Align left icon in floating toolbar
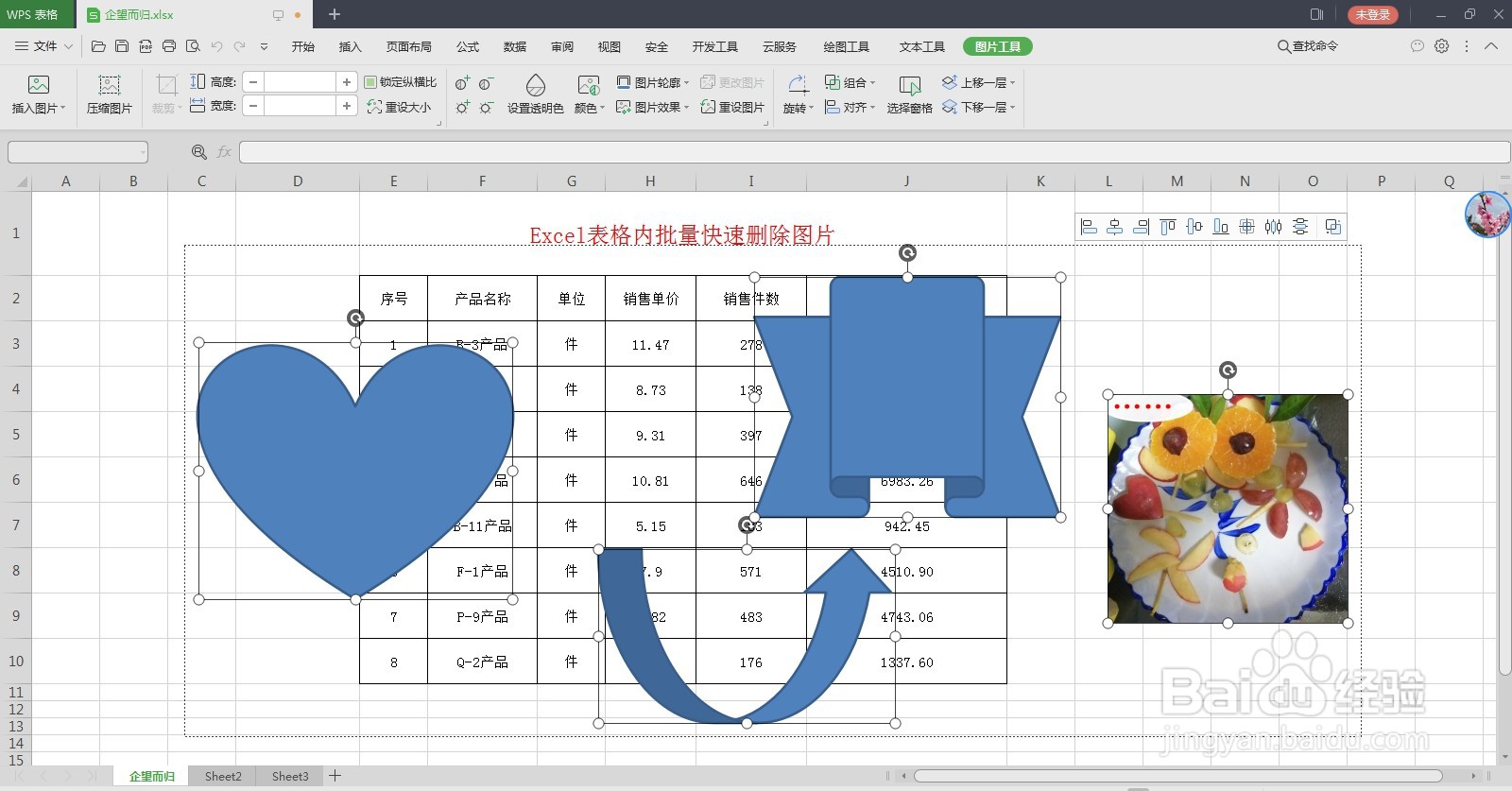1512x791 pixels. 1089,227
